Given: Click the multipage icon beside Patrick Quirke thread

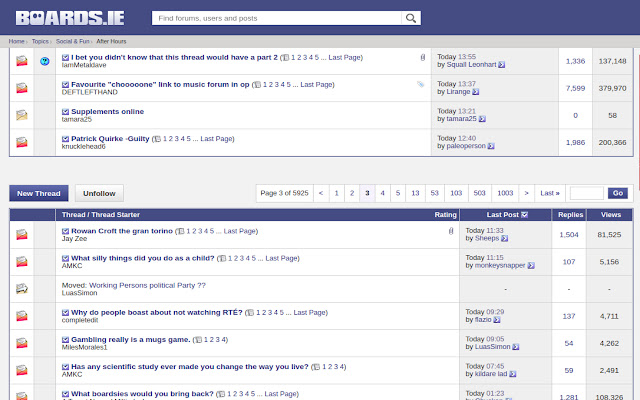Looking at the screenshot, I should pyautogui.click(x=157, y=139).
